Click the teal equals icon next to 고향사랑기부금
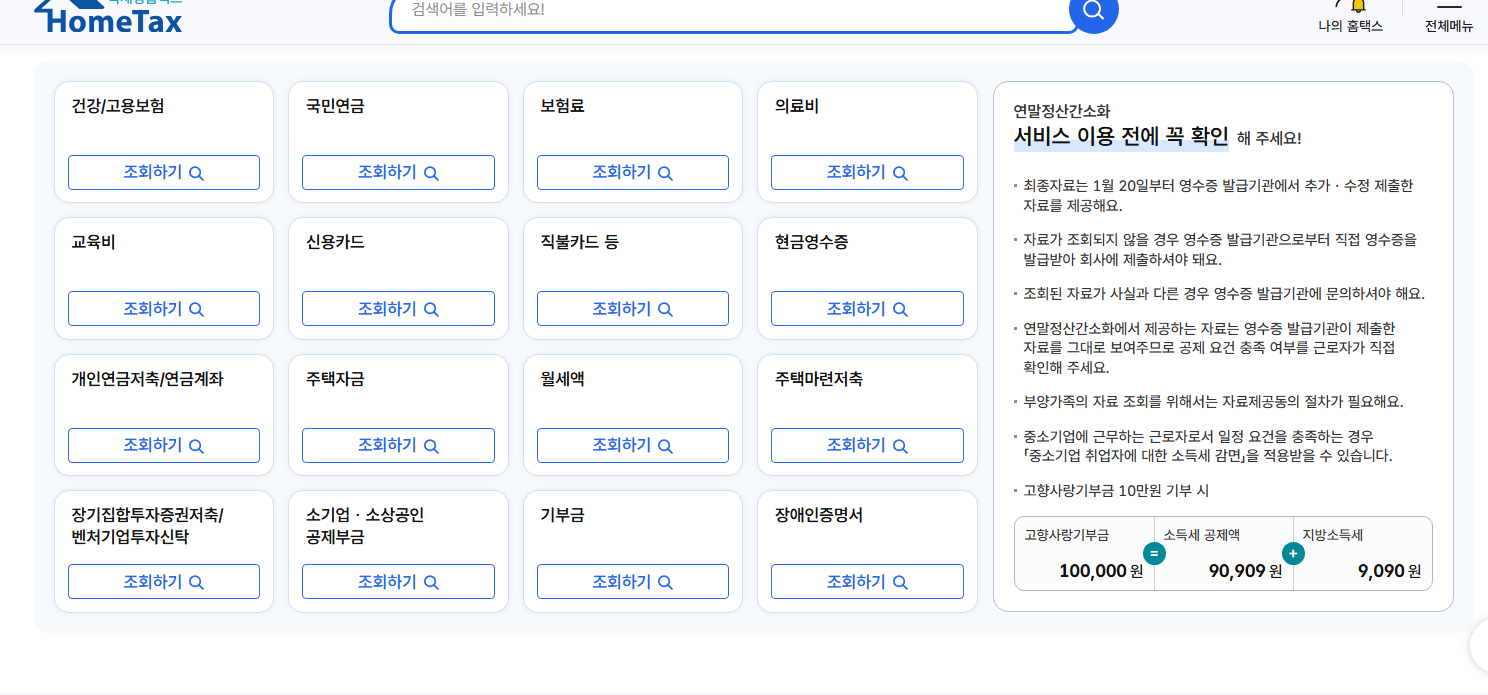 [1154, 552]
